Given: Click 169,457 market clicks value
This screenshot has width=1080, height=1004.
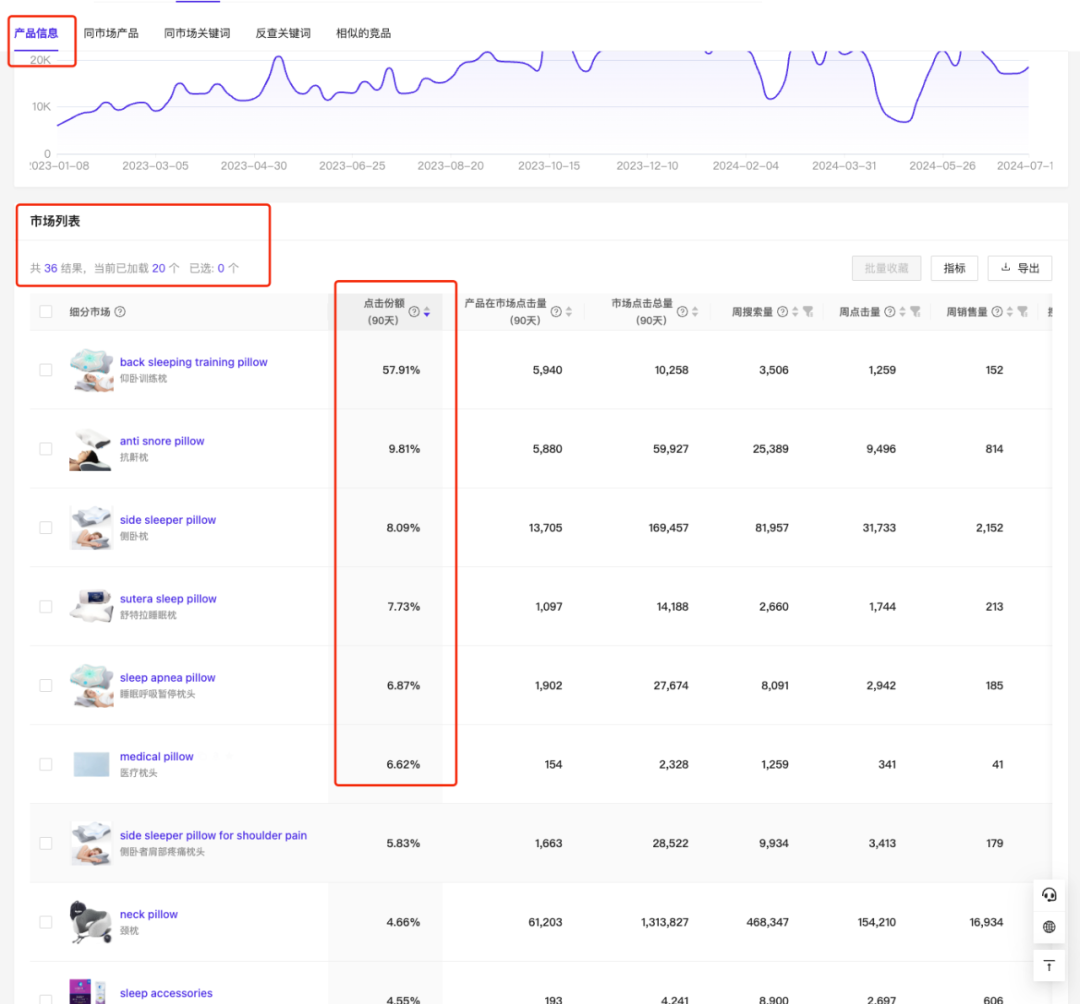Looking at the screenshot, I should tap(668, 527).
